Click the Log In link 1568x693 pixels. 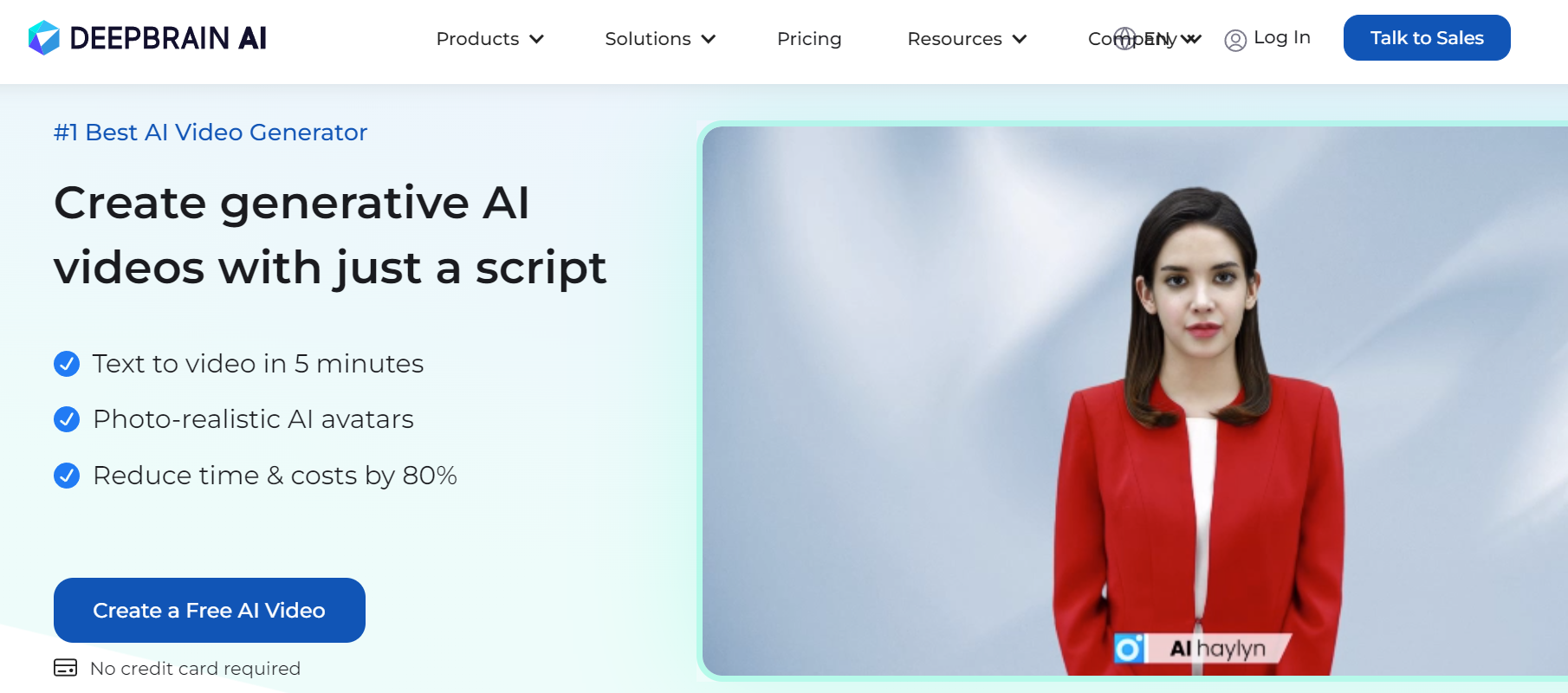1282,37
